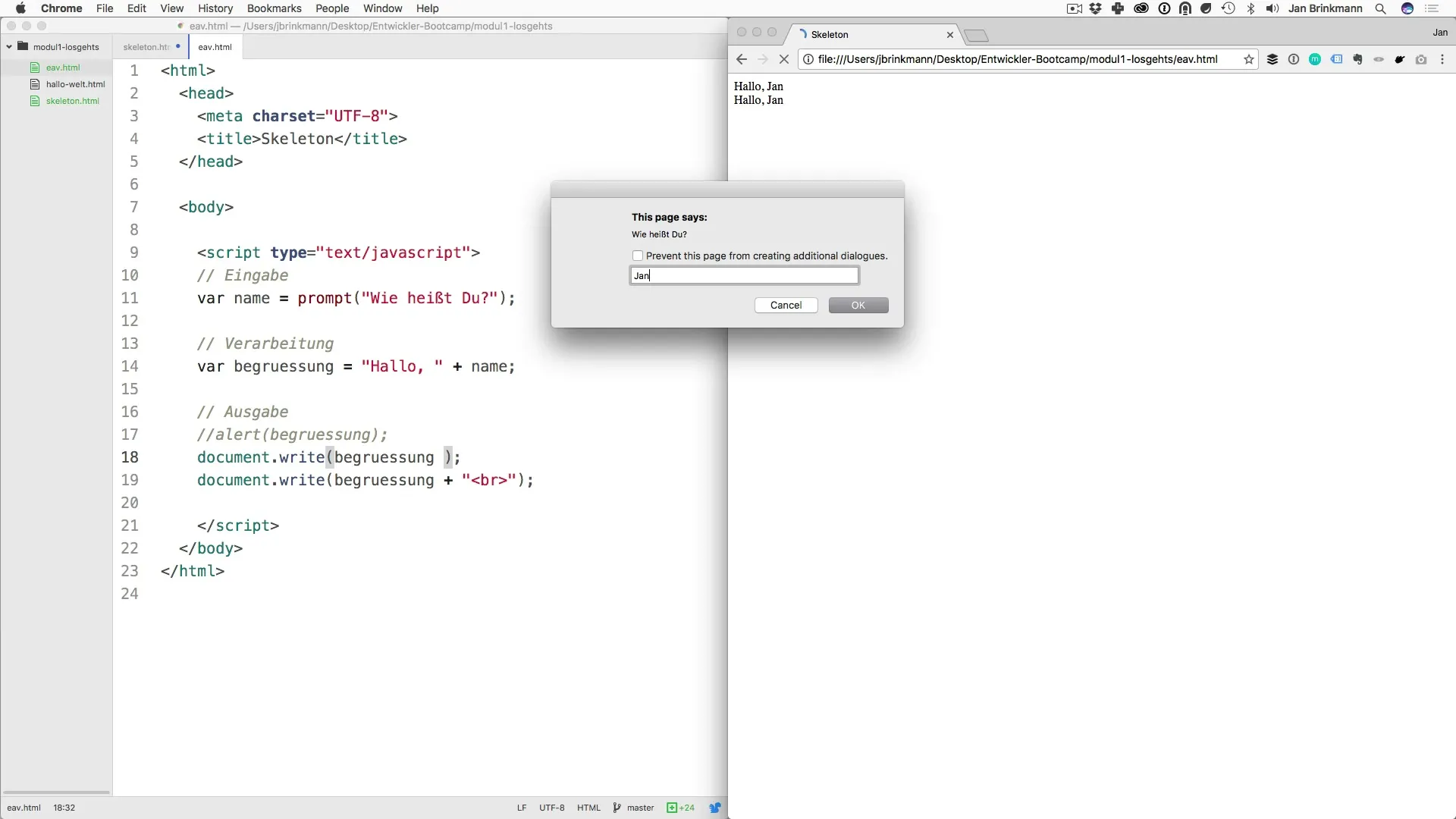Viewport: 1456px width, 819px height.
Task: Open the Chrome app menu
Action: (61, 8)
